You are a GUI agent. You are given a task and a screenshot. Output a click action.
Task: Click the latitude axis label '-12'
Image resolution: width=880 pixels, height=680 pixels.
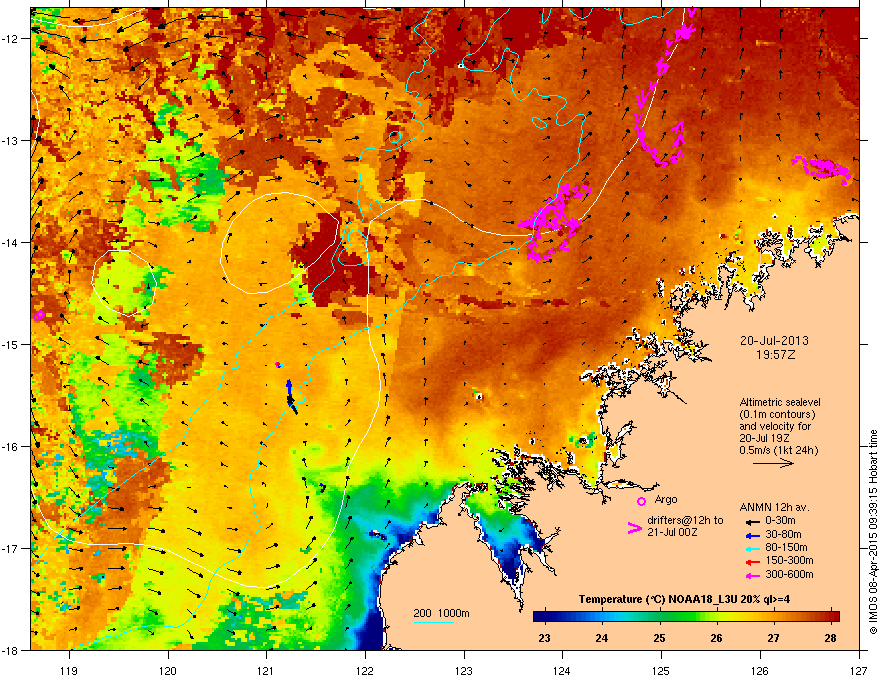[10, 39]
